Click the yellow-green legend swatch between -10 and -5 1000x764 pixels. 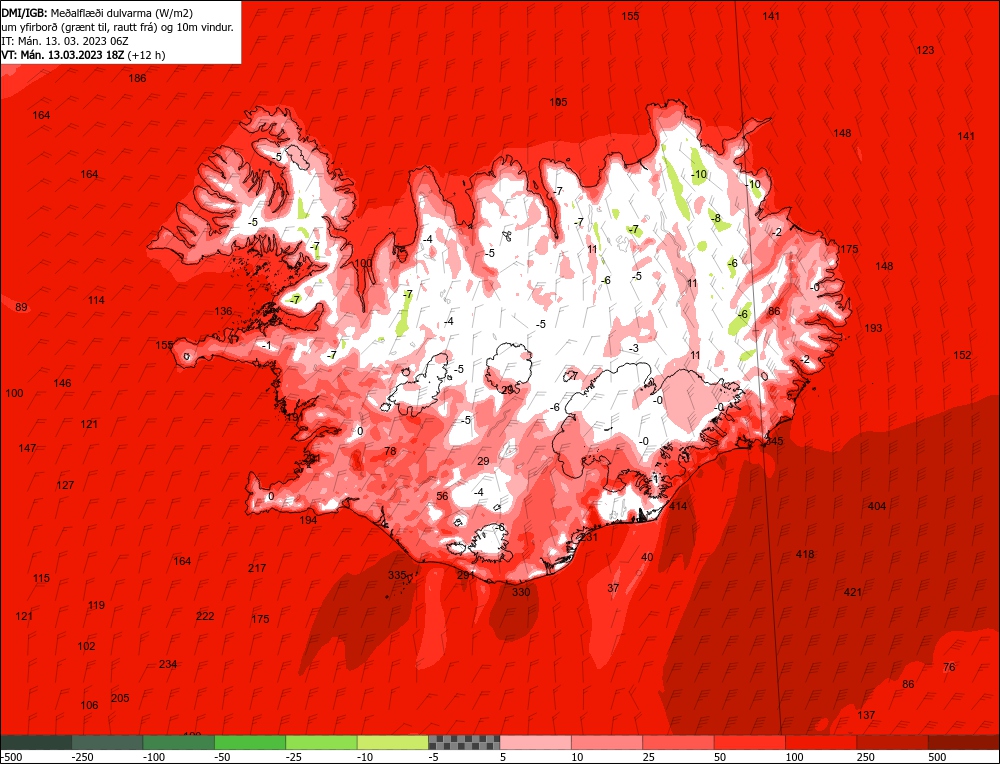click(393, 742)
